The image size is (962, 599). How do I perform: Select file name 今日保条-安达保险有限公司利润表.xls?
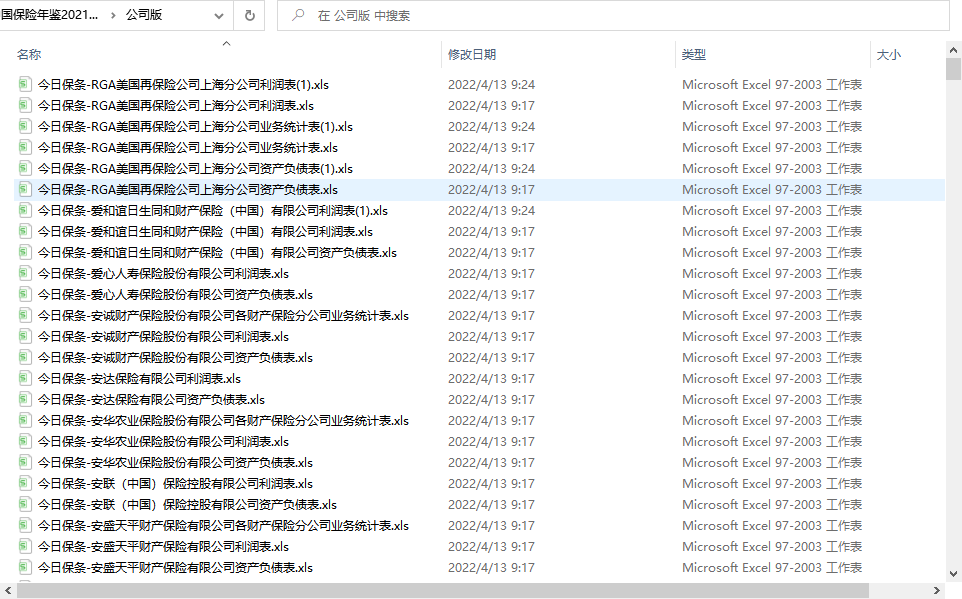(x=139, y=378)
